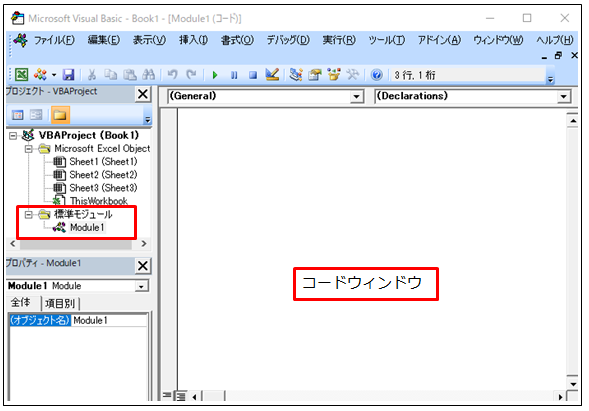Open Module1 Module properties object dropdown
Viewport: 589px width, 411px height.
141,286
